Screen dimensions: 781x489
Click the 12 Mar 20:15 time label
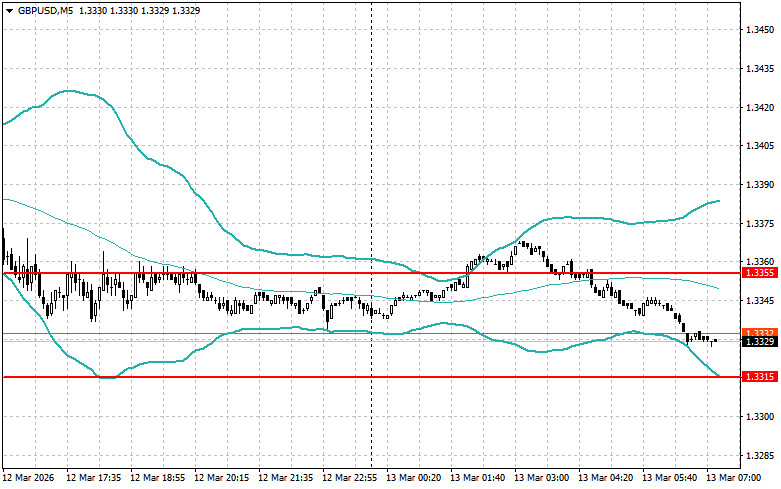coord(221,478)
